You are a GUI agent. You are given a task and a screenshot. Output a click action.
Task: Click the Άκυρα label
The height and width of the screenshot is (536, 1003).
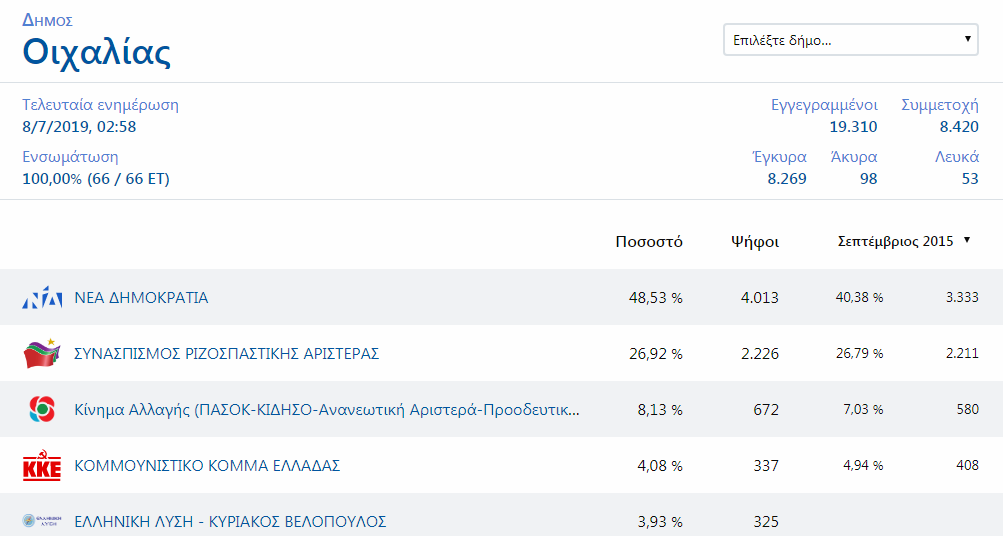click(x=853, y=157)
